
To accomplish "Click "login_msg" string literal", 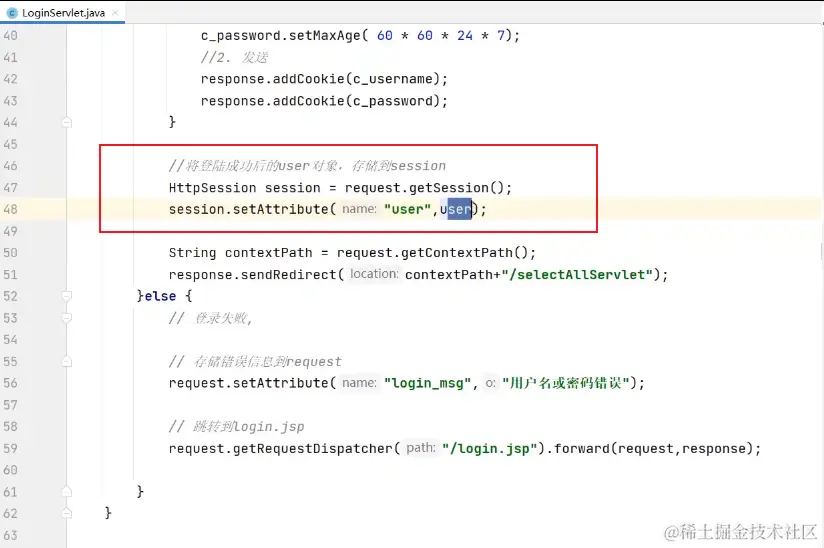I will 427,383.
